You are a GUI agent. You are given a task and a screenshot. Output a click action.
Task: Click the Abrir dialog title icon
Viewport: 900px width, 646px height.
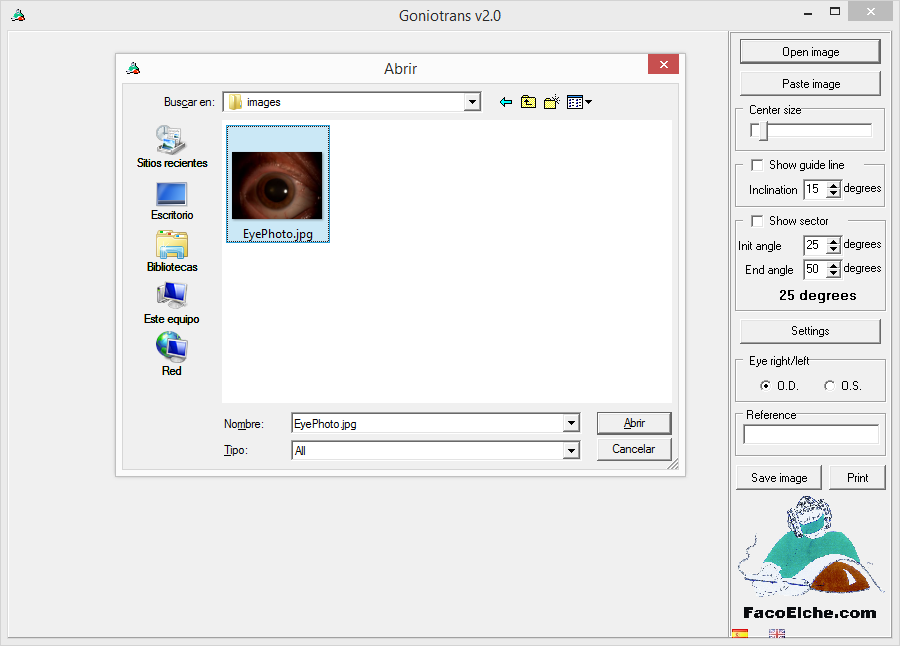click(133, 68)
